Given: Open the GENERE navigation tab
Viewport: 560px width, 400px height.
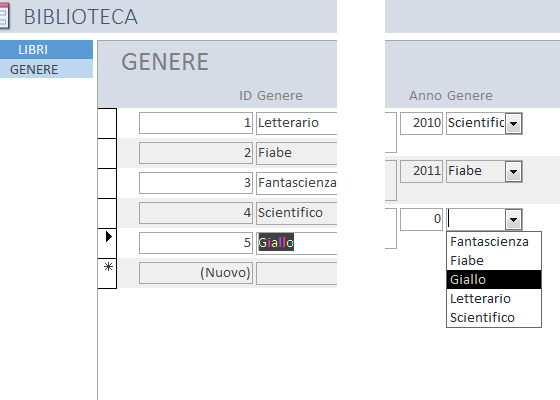Looking at the screenshot, I should coord(46,69).
